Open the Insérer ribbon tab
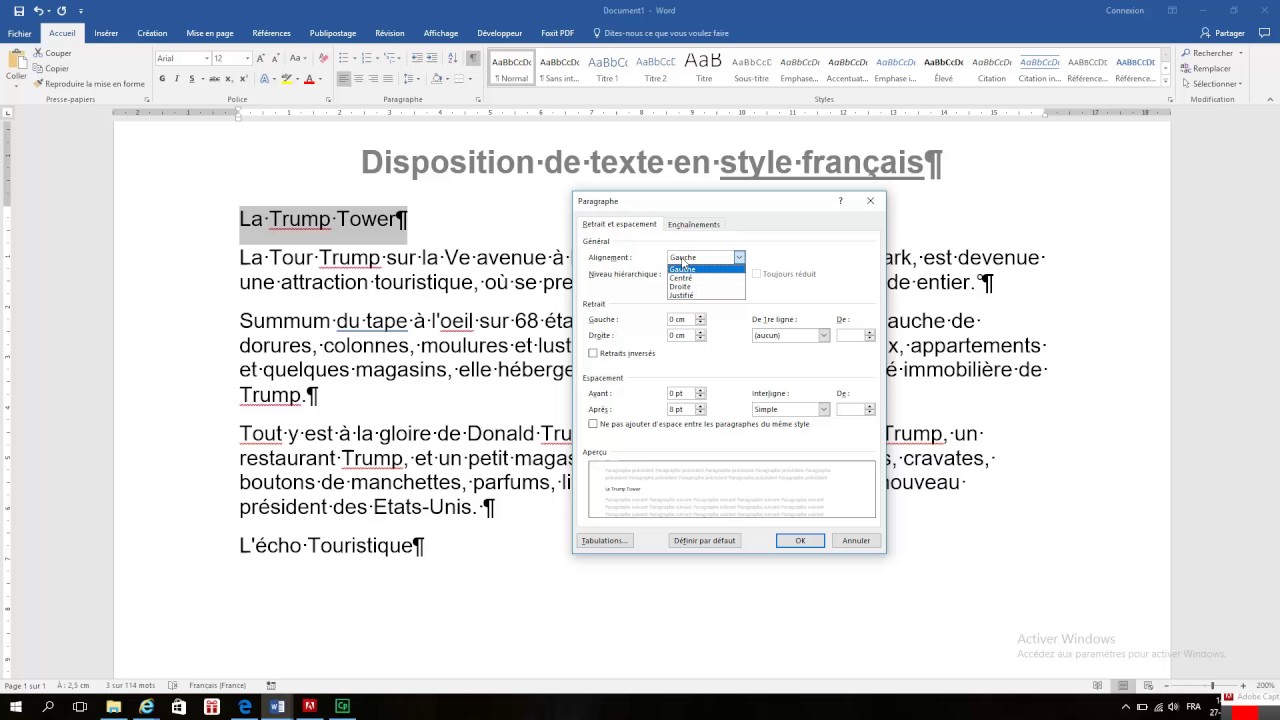The height and width of the screenshot is (720, 1280). [x=106, y=33]
